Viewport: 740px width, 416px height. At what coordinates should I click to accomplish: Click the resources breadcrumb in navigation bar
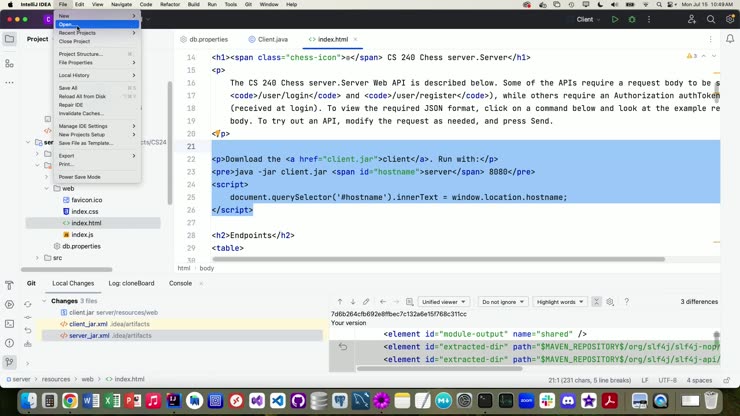point(56,379)
